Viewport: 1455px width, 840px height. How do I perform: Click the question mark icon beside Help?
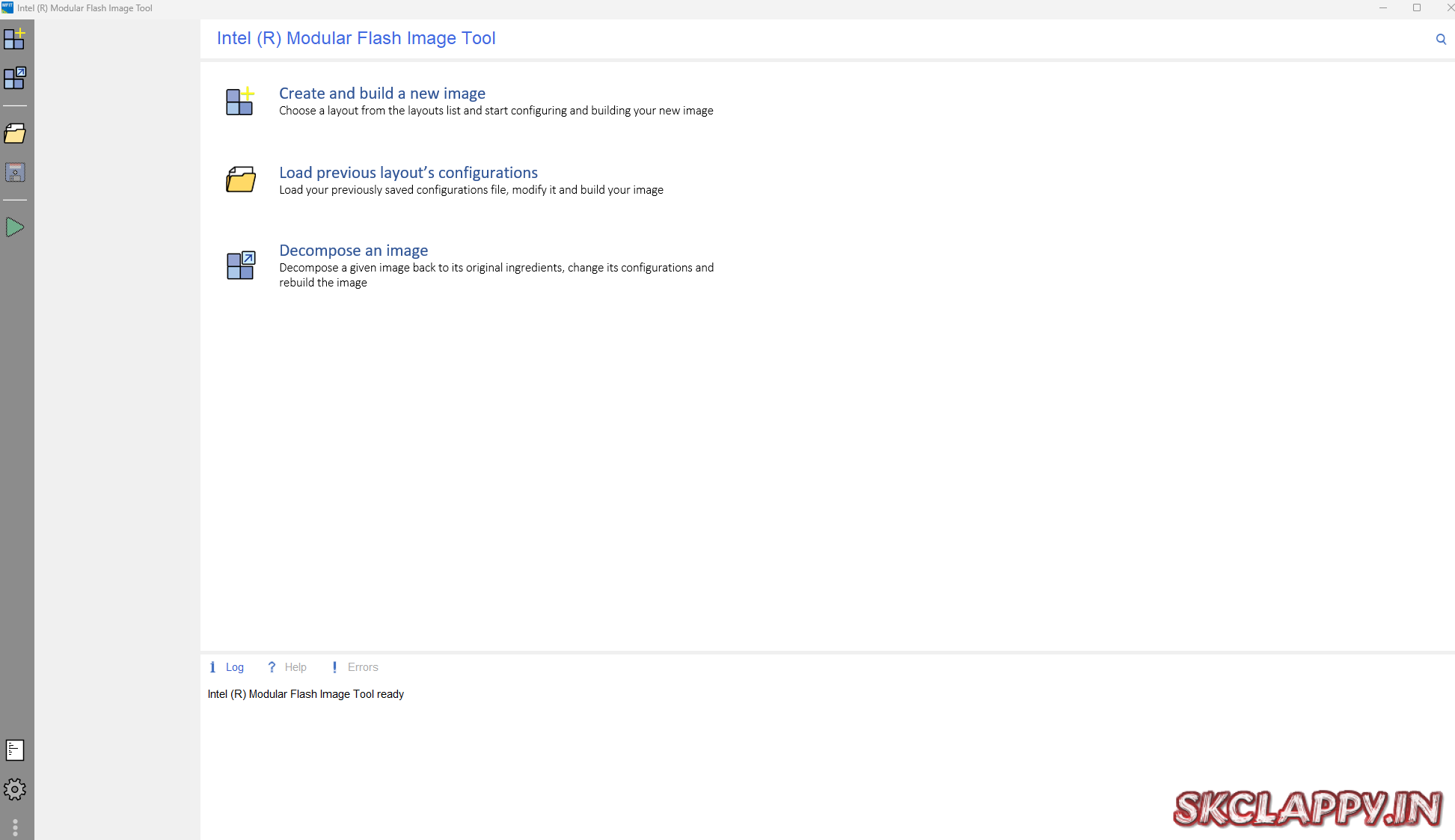[272, 667]
